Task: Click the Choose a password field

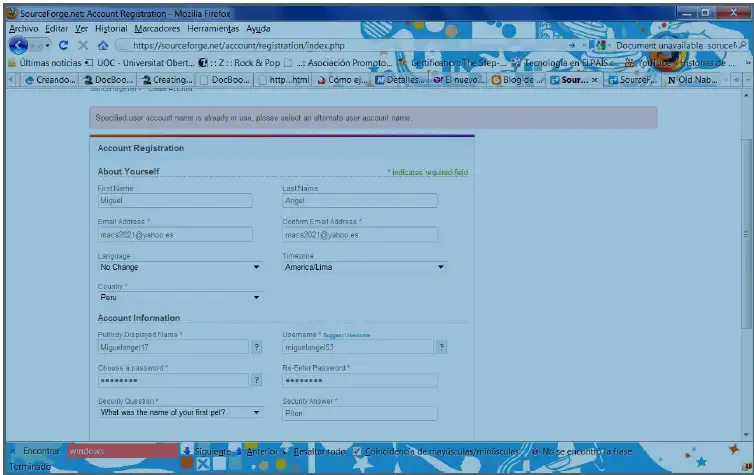Action: (173, 380)
